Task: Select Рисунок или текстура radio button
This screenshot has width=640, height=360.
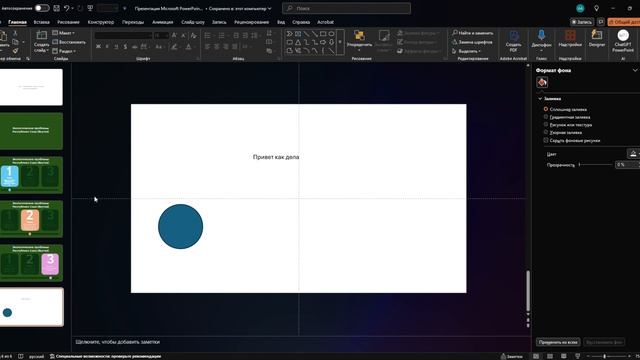Action: (546, 124)
